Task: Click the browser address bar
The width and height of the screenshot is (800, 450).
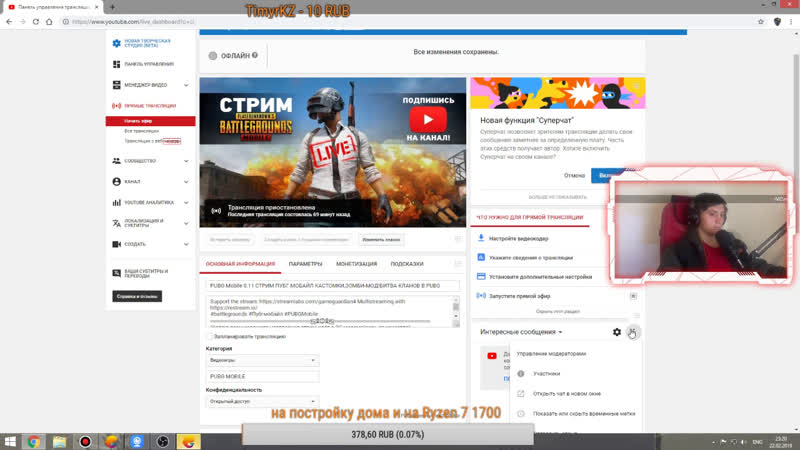Action: pos(408,21)
